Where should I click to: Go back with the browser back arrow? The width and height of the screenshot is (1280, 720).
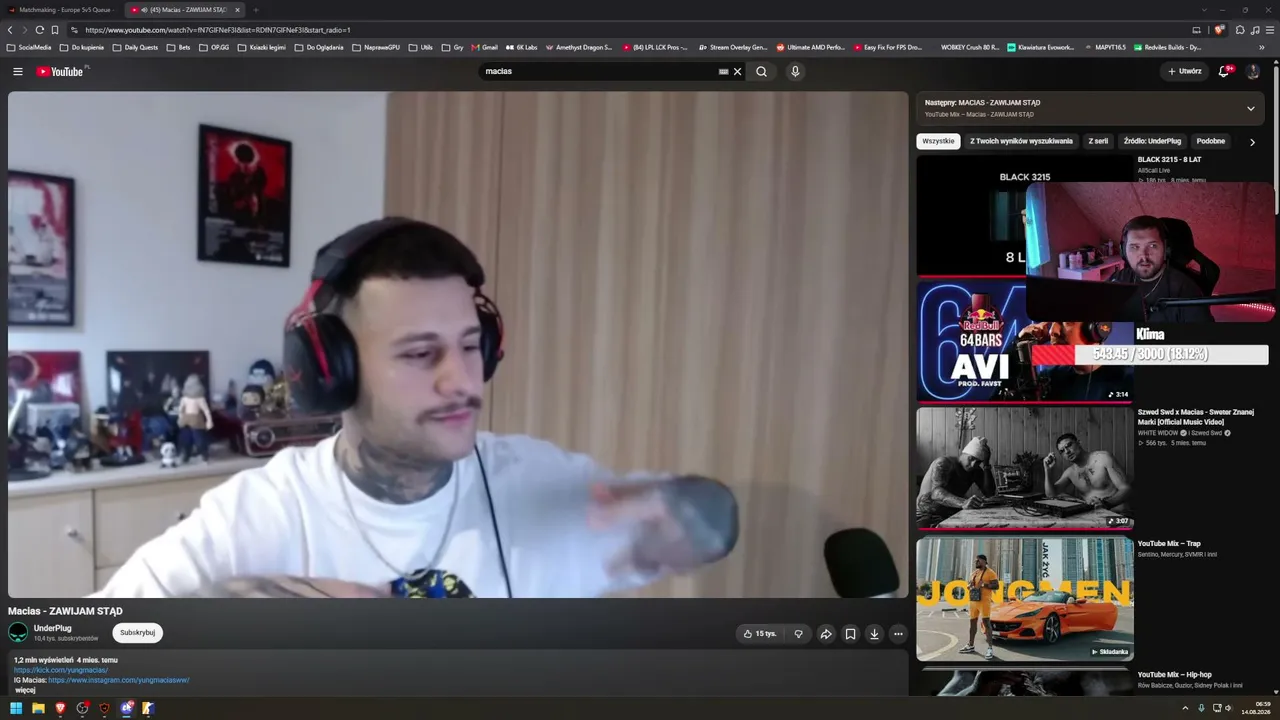[10, 30]
